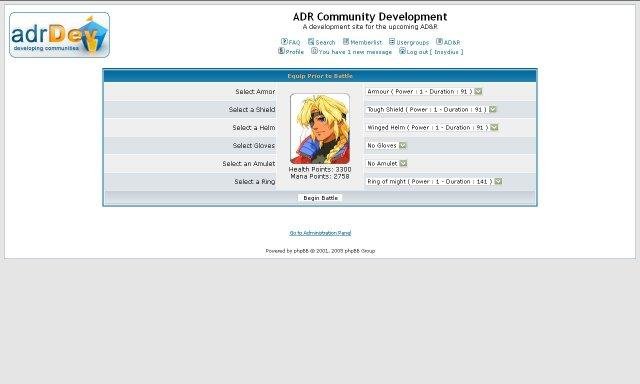Click the adrDev logo image
This screenshot has height=384, width=640.
(59, 35)
